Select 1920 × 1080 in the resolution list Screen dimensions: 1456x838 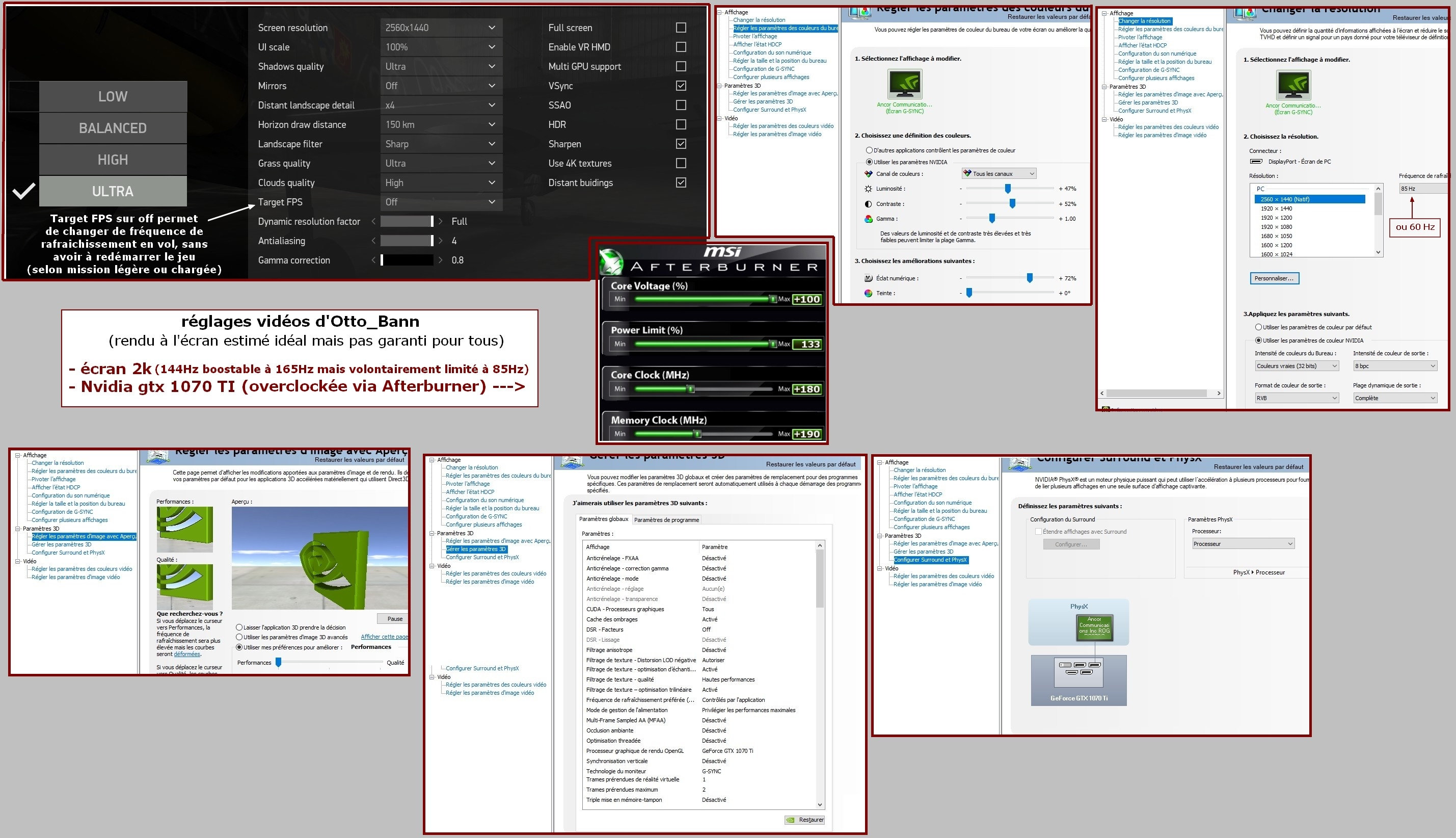click(1276, 227)
